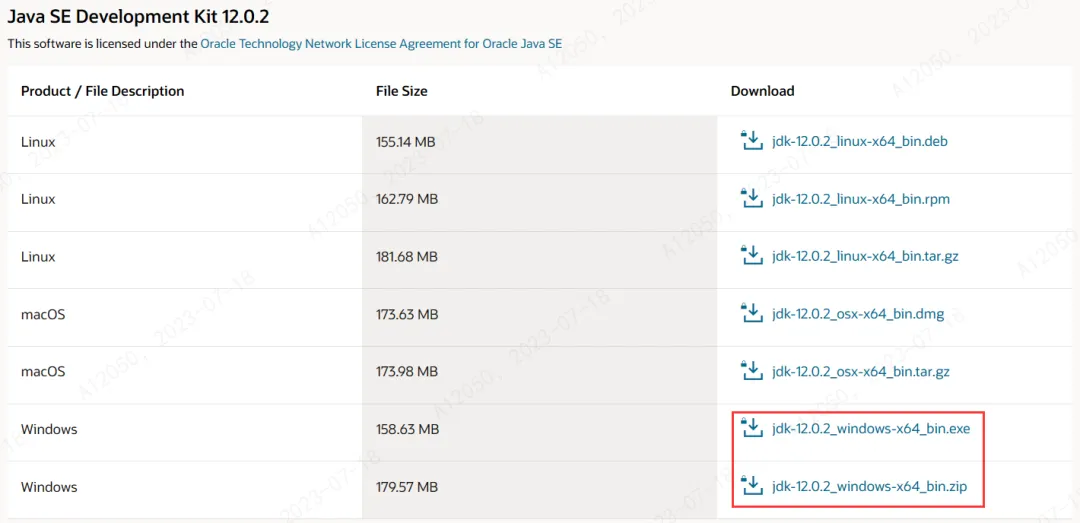Click the Java SE Development Kit 12.0.2 heading

[x=138, y=17]
